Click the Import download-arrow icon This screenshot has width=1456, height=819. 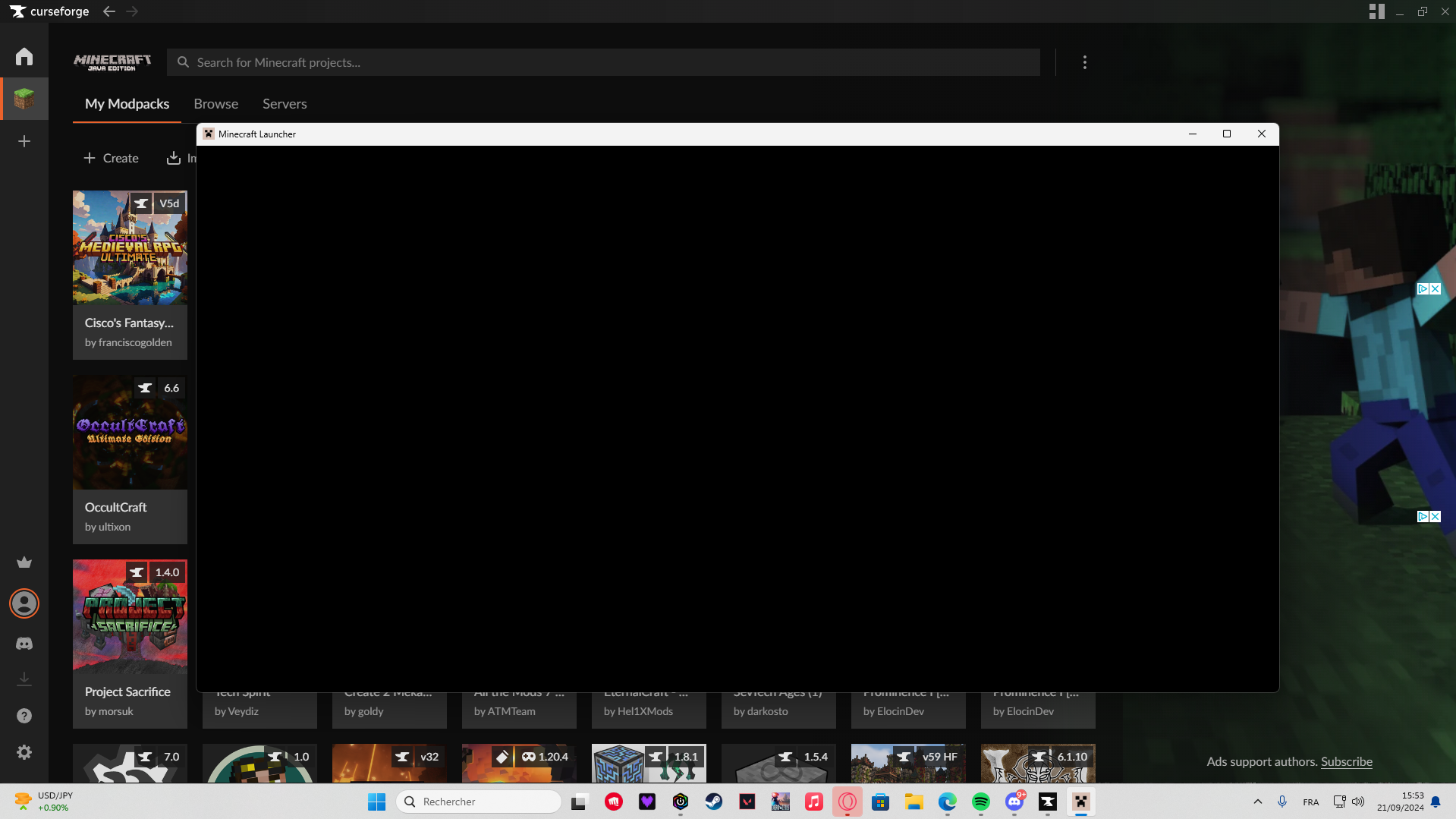click(174, 158)
